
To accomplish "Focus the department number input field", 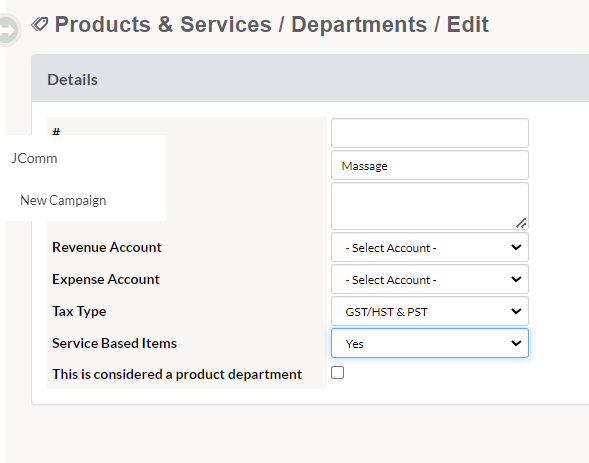I will 430,133.
